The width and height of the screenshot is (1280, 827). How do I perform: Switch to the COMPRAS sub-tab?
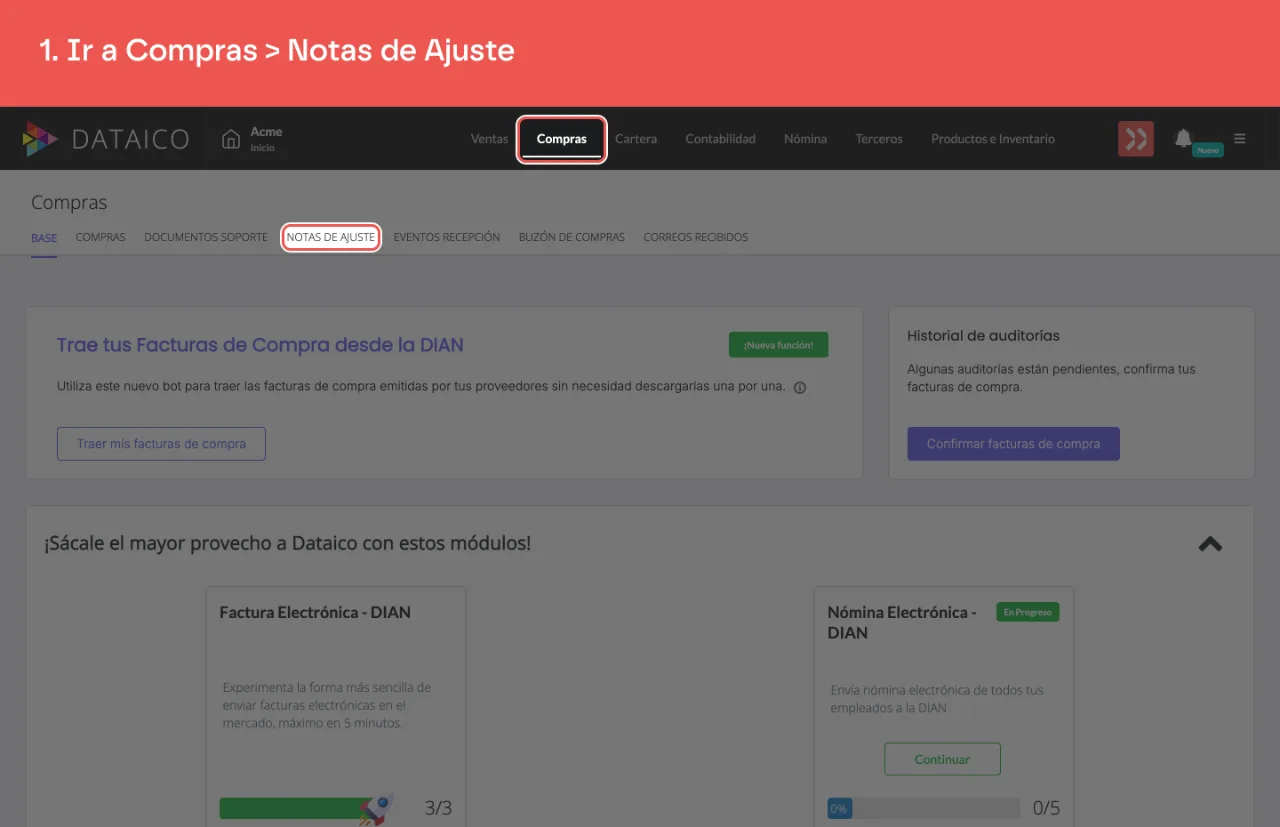click(101, 238)
